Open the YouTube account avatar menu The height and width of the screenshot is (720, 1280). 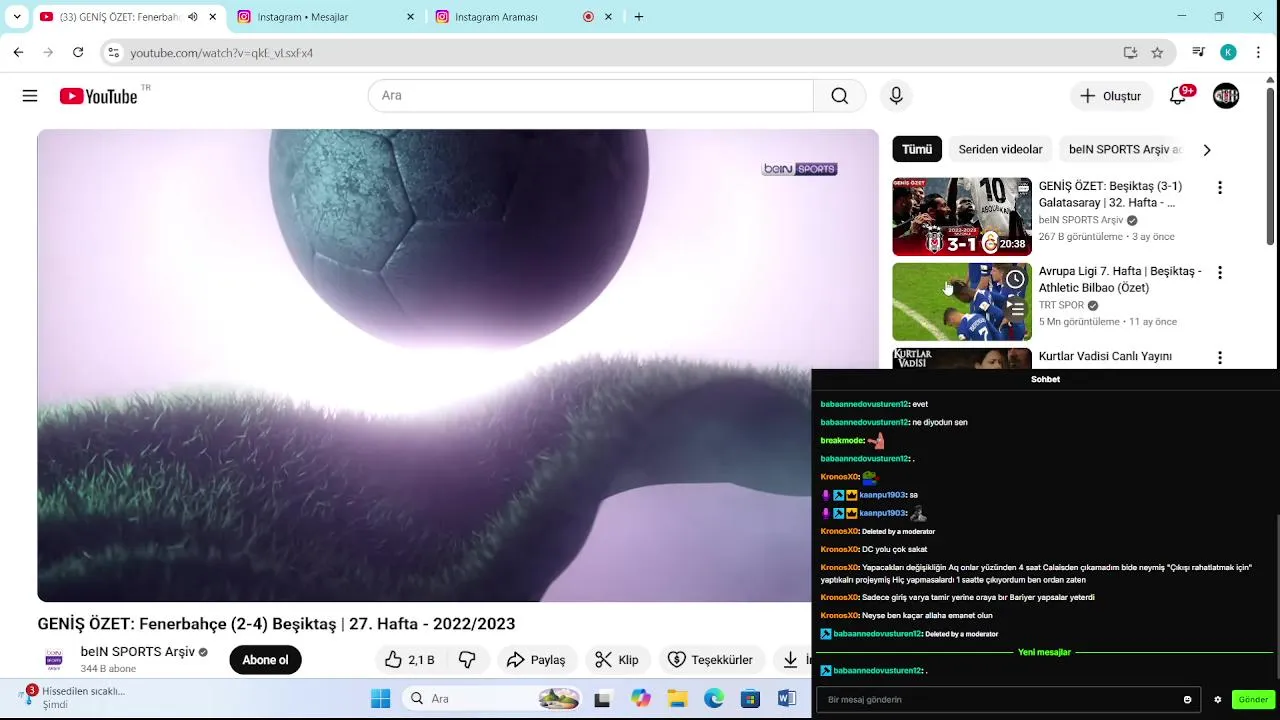(x=1226, y=96)
